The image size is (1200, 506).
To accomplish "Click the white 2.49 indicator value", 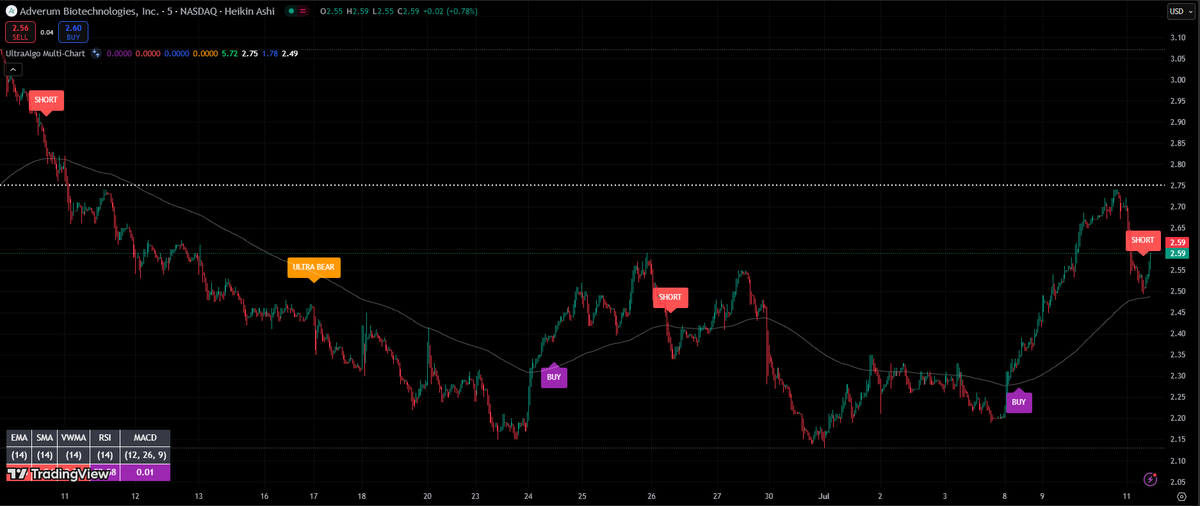I will coord(290,53).
